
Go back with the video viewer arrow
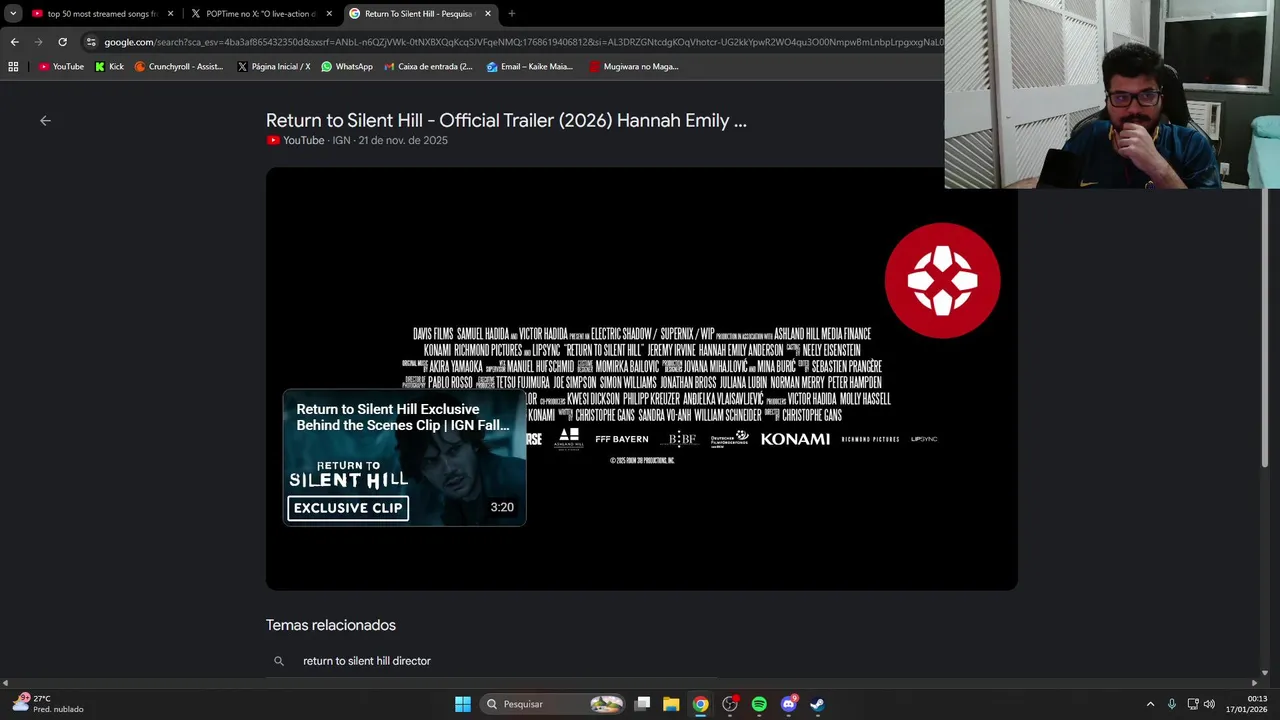pyautogui.click(x=45, y=121)
